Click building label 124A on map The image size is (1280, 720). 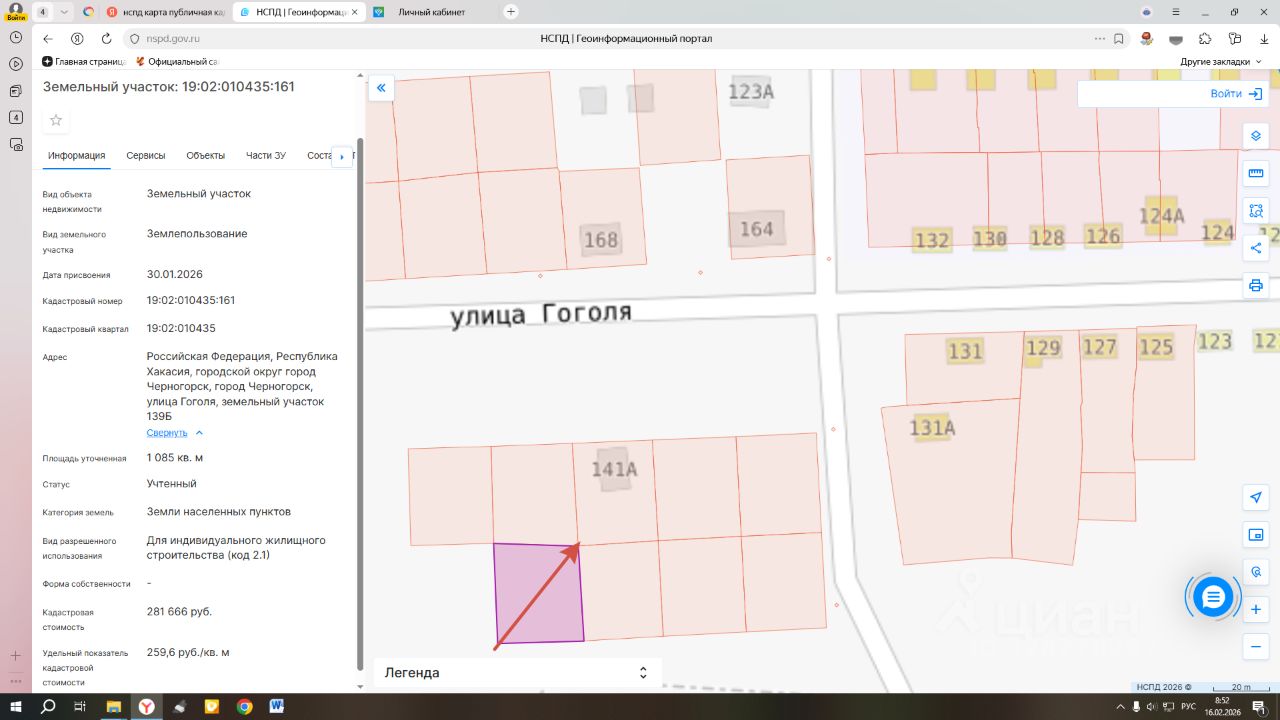pyautogui.click(x=1162, y=215)
